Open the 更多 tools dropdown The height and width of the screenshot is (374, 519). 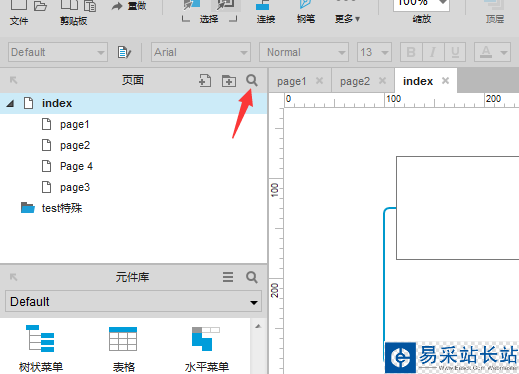point(347,19)
